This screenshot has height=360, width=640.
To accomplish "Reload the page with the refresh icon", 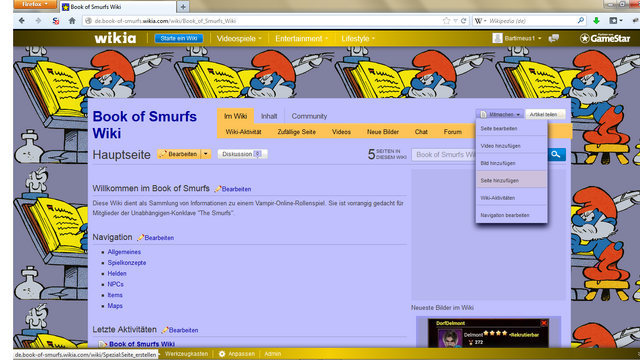I will [x=464, y=21].
